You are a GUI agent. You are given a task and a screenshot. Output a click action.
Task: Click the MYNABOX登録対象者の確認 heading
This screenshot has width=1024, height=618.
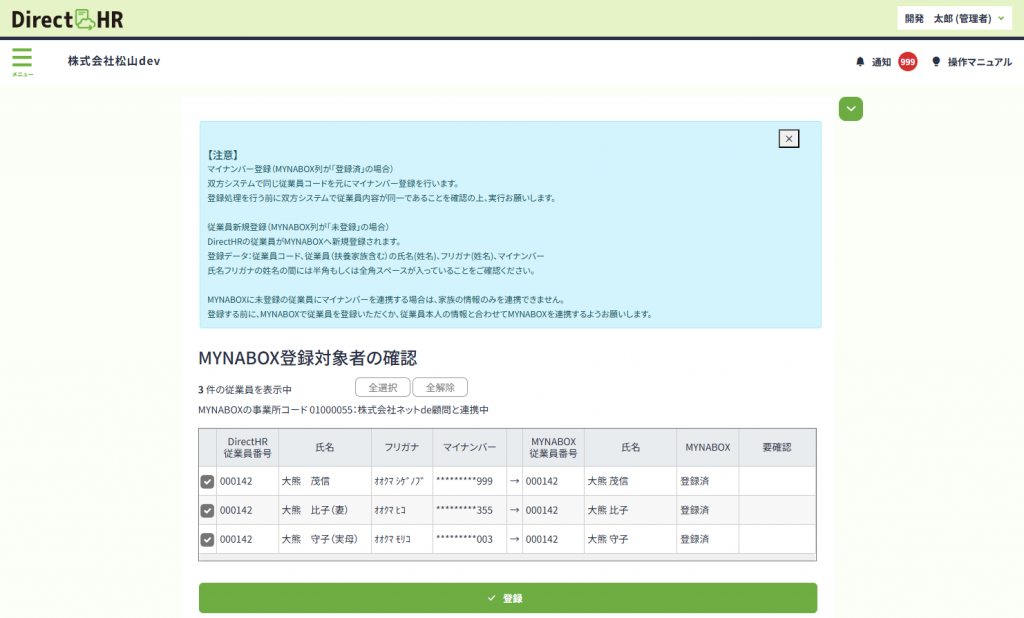308,358
